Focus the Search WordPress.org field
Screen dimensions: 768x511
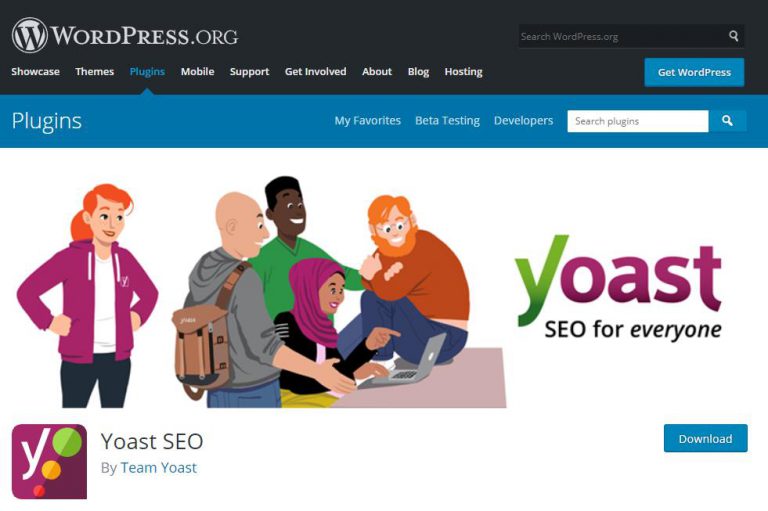coord(622,36)
